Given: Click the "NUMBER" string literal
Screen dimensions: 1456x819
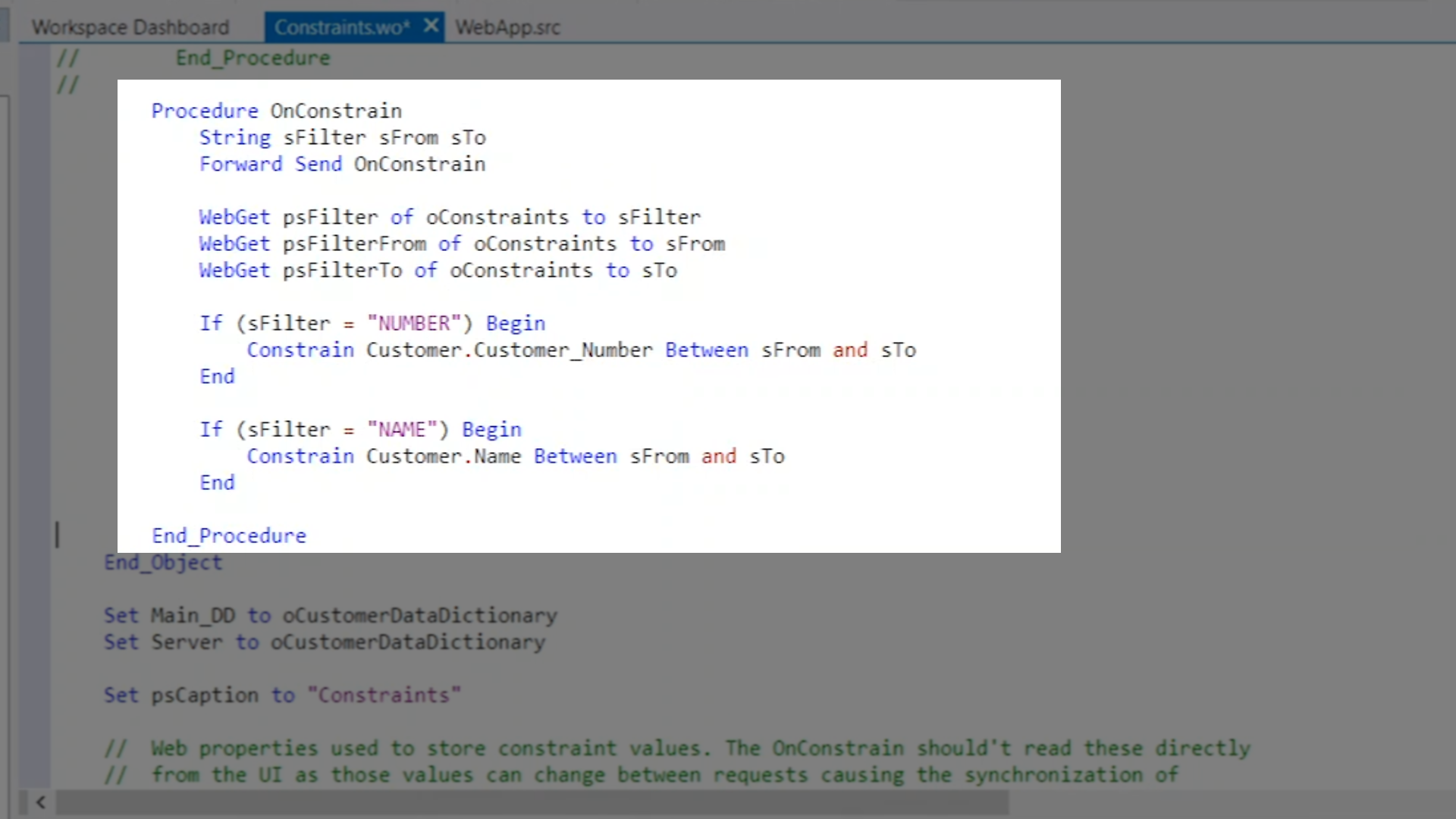Looking at the screenshot, I should (x=414, y=324).
